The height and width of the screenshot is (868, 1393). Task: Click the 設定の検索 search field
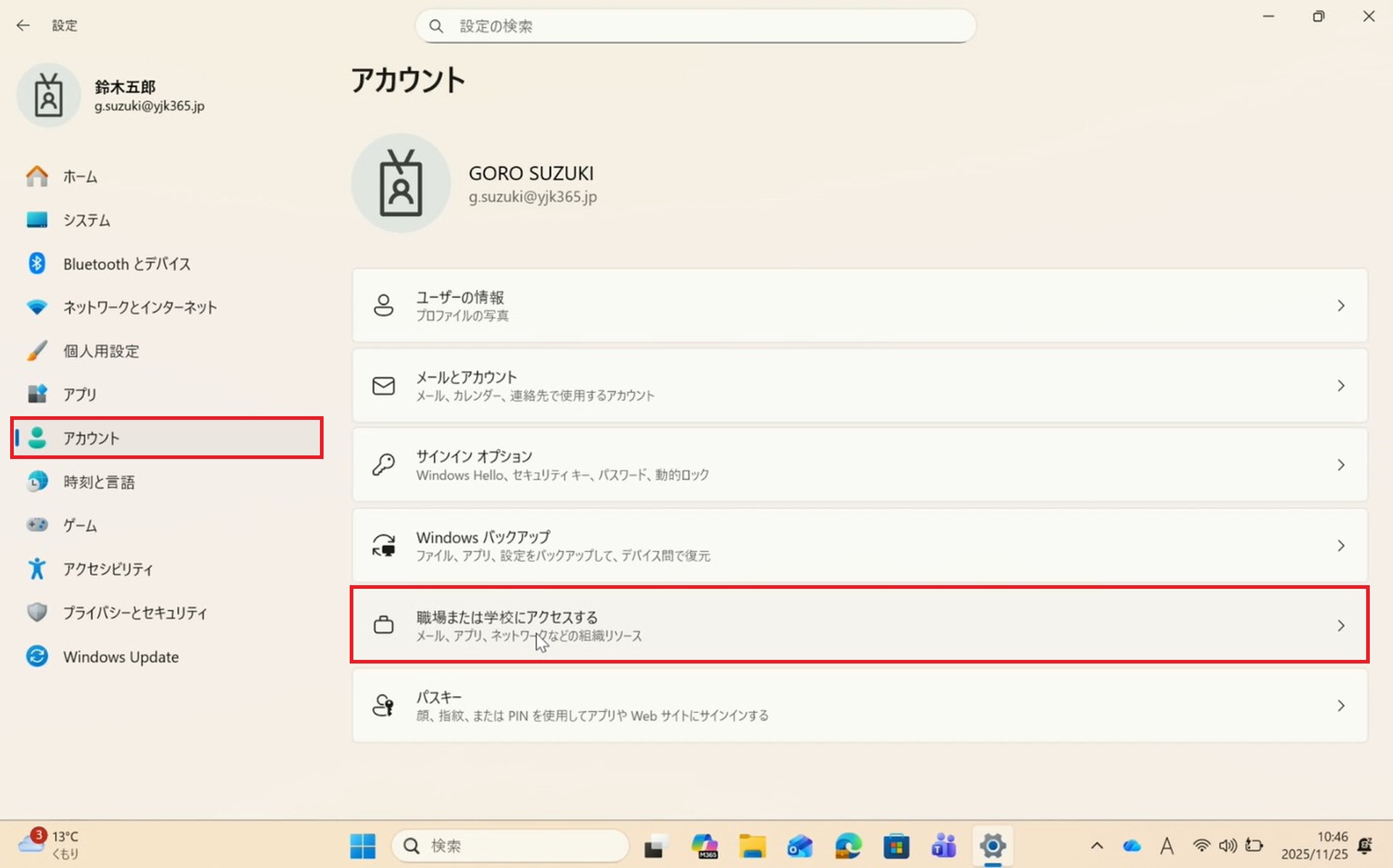click(x=696, y=26)
